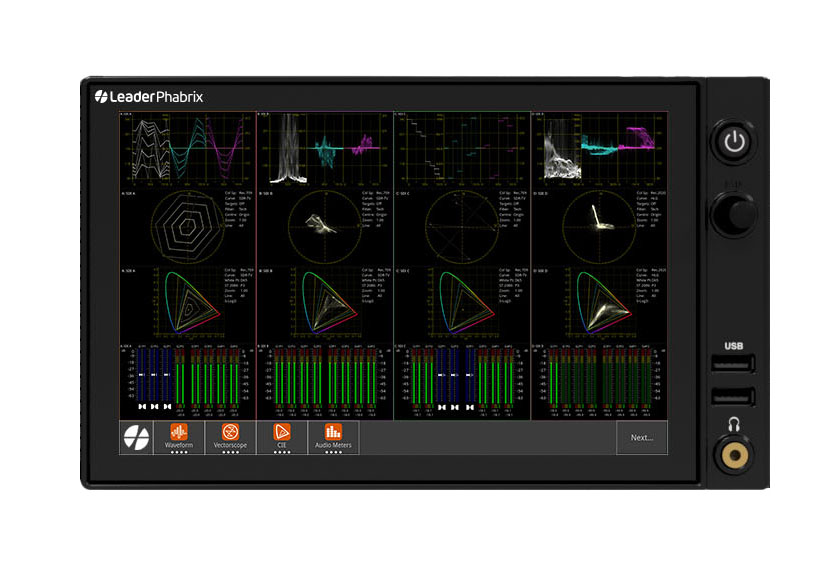This screenshot has height=563, width=838.
Task: Click the Next... button in menu bar
Action: click(642, 437)
